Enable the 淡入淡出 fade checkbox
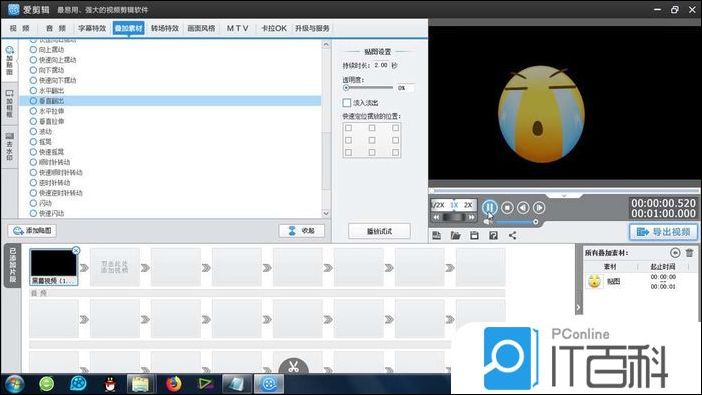Viewport: 702px width, 395px height. (x=347, y=103)
